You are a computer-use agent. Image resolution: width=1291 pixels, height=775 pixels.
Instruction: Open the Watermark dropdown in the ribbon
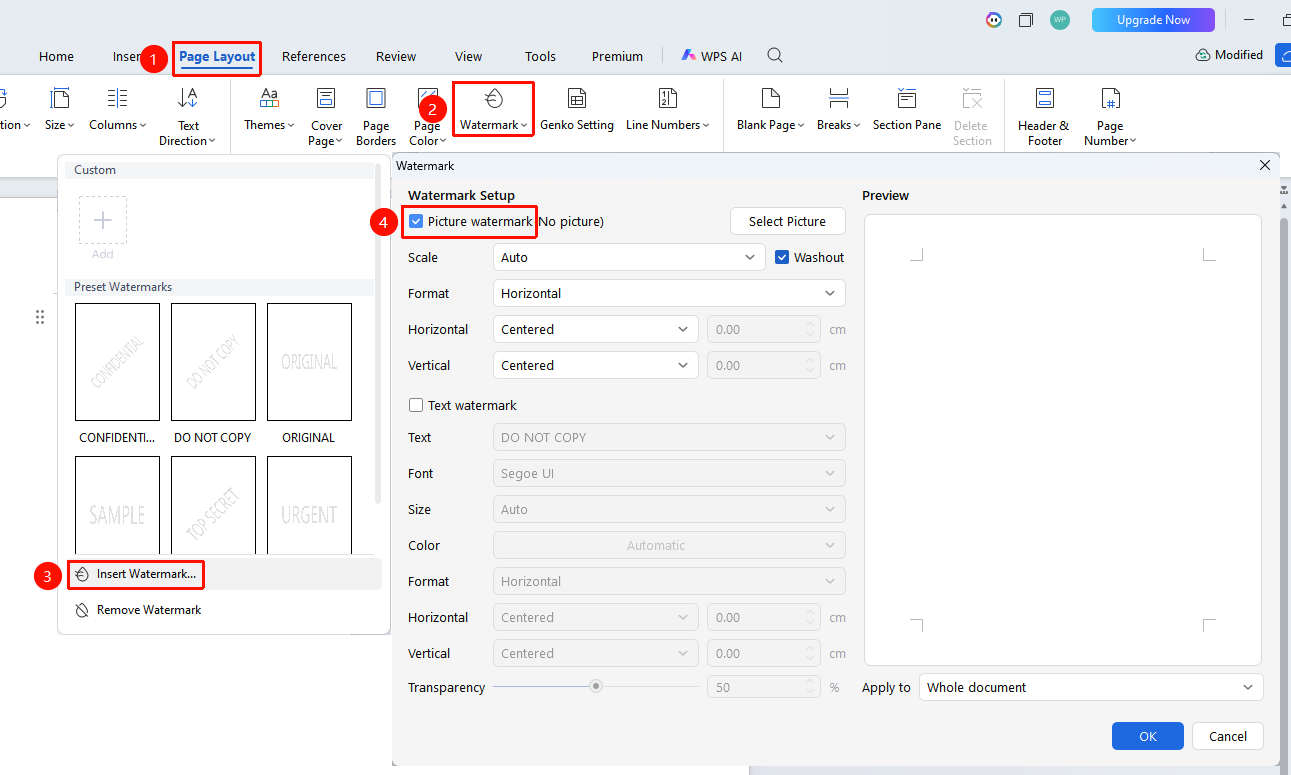(x=494, y=110)
